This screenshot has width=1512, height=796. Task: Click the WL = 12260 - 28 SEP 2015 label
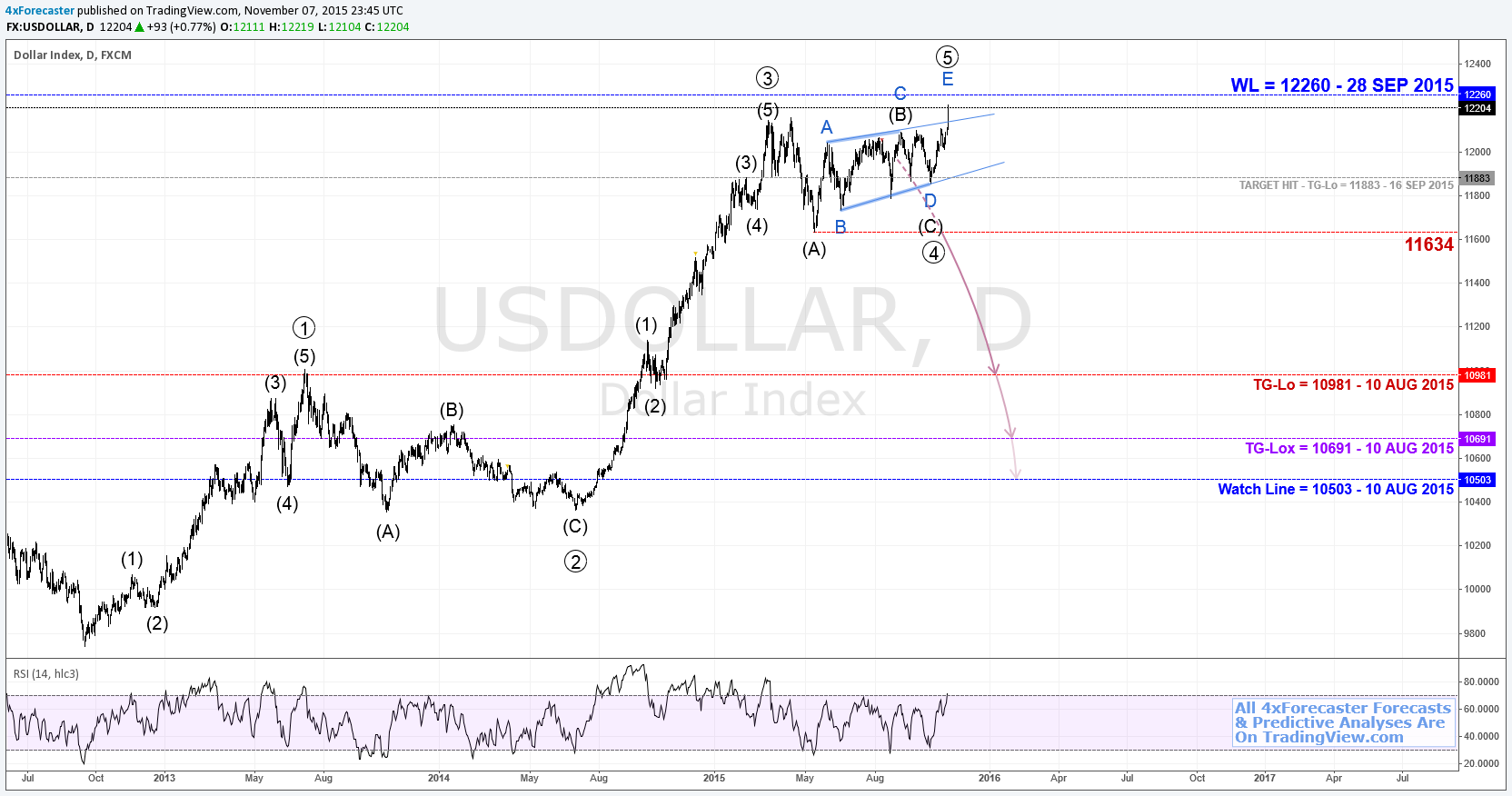[1342, 85]
